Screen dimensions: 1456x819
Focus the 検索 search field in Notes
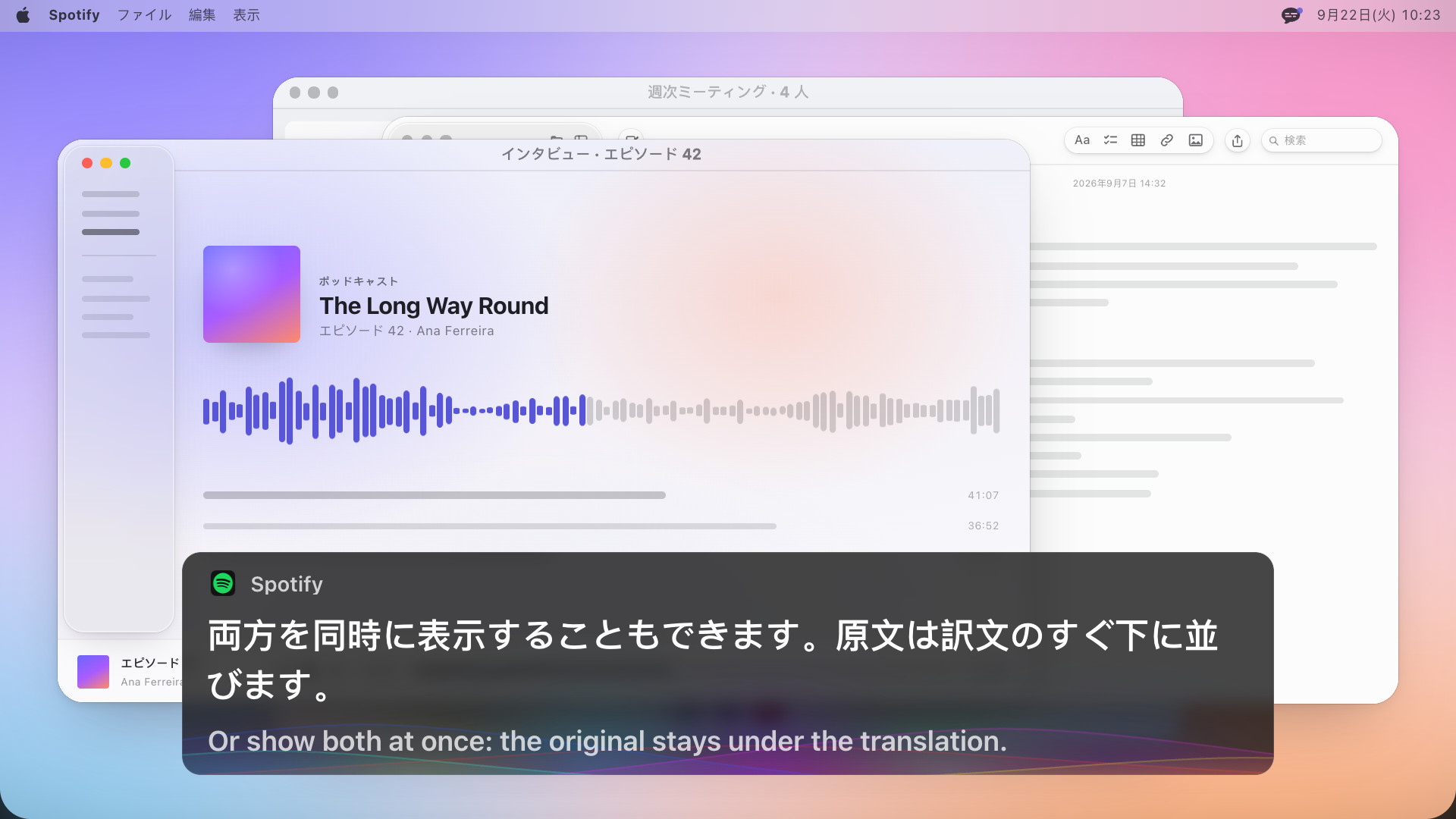tap(1321, 140)
